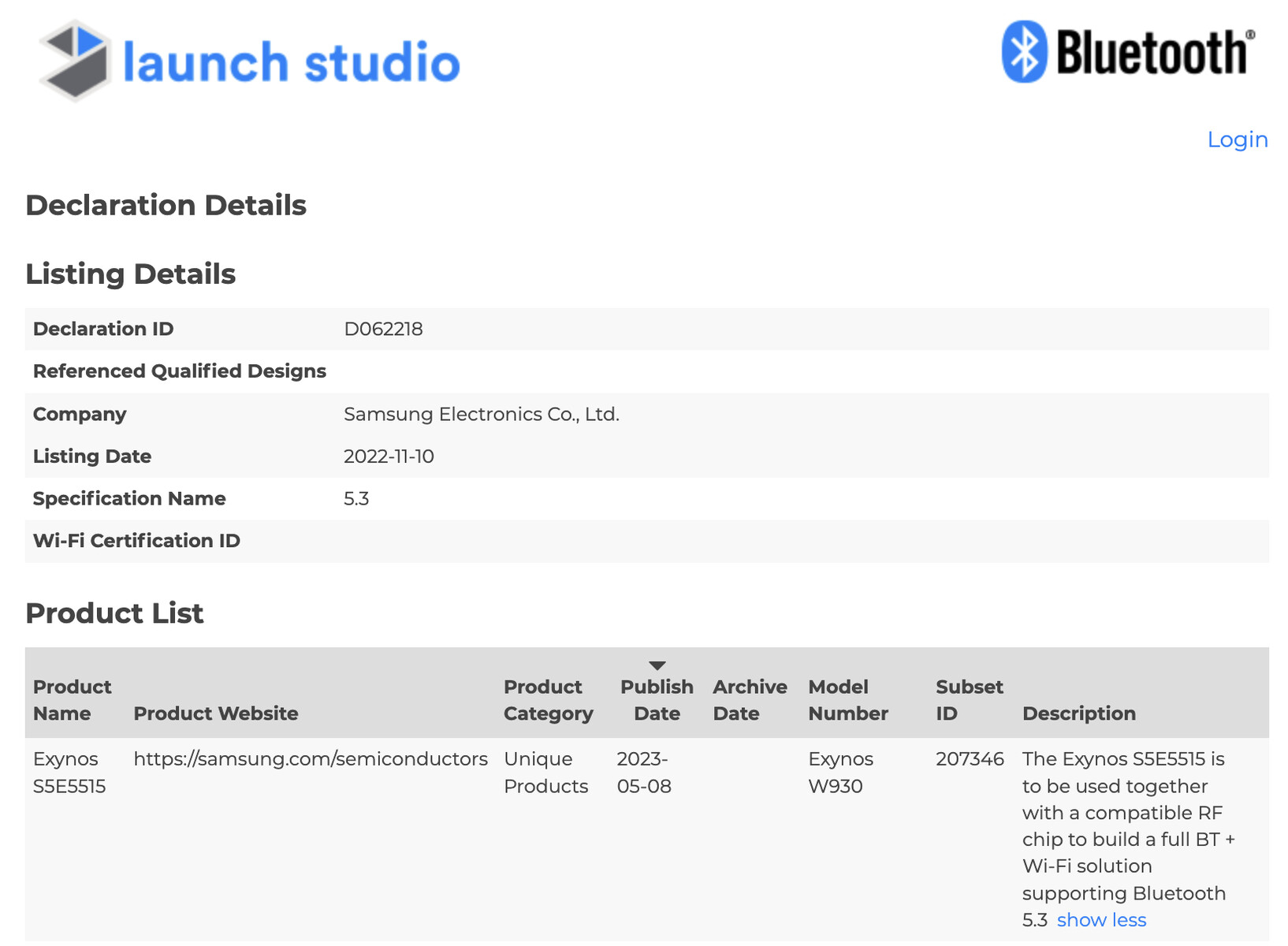
Task: Click the Declaration Details heading
Action: 166,206
